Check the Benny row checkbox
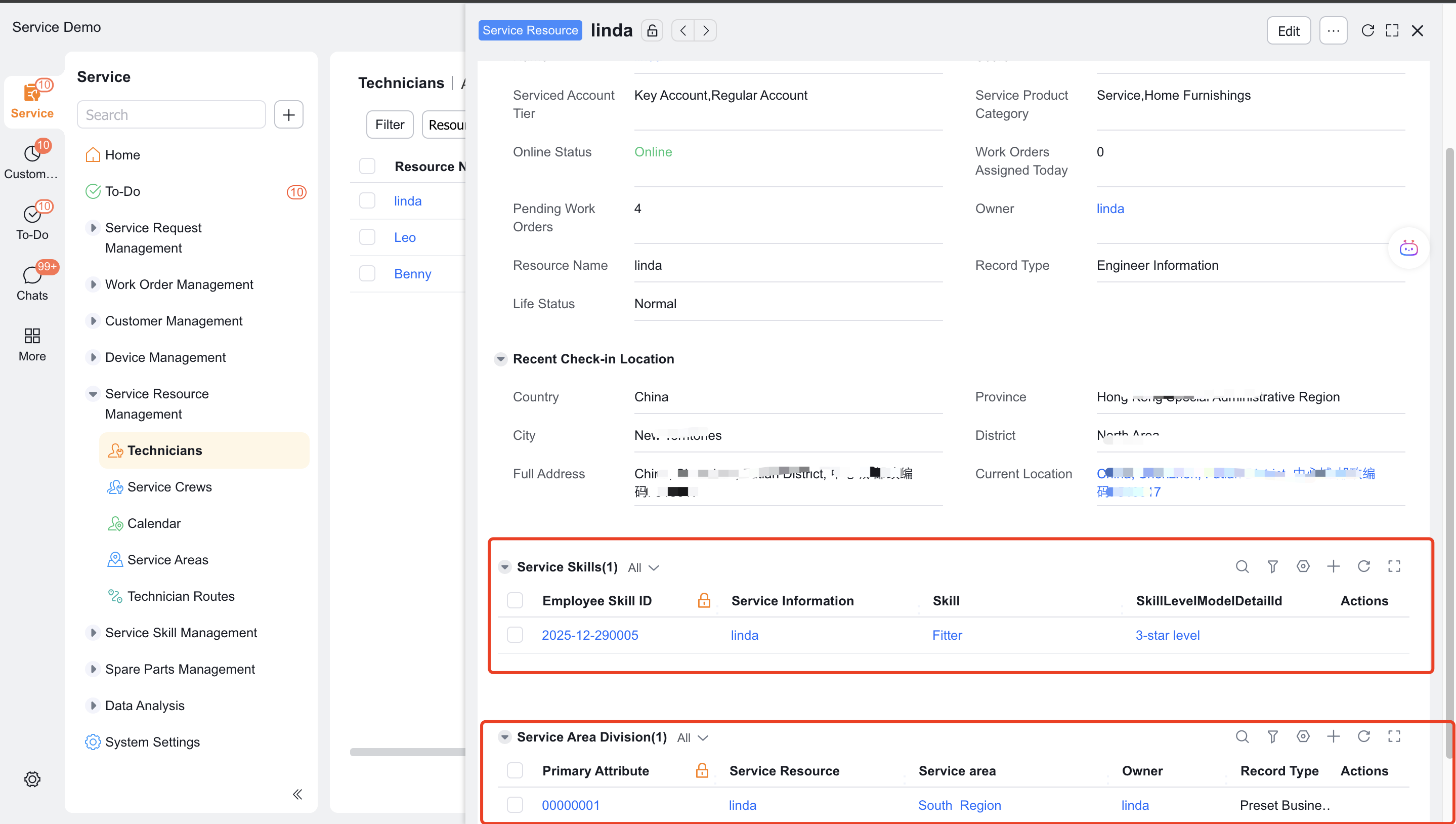Screen dimensions: 1456x824 pyautogui.click(x=367, y=274)
